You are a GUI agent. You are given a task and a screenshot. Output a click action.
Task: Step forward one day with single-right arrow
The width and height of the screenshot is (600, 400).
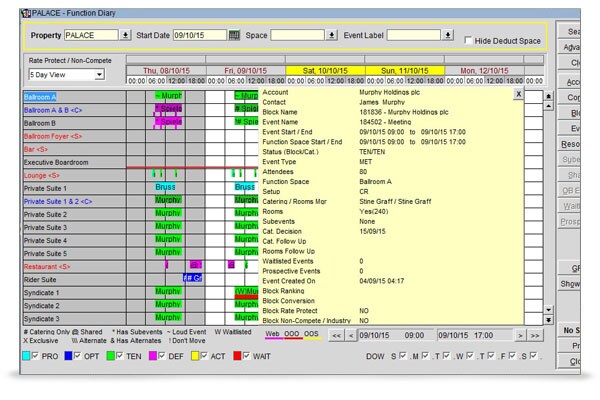click(x=521, y=336)
